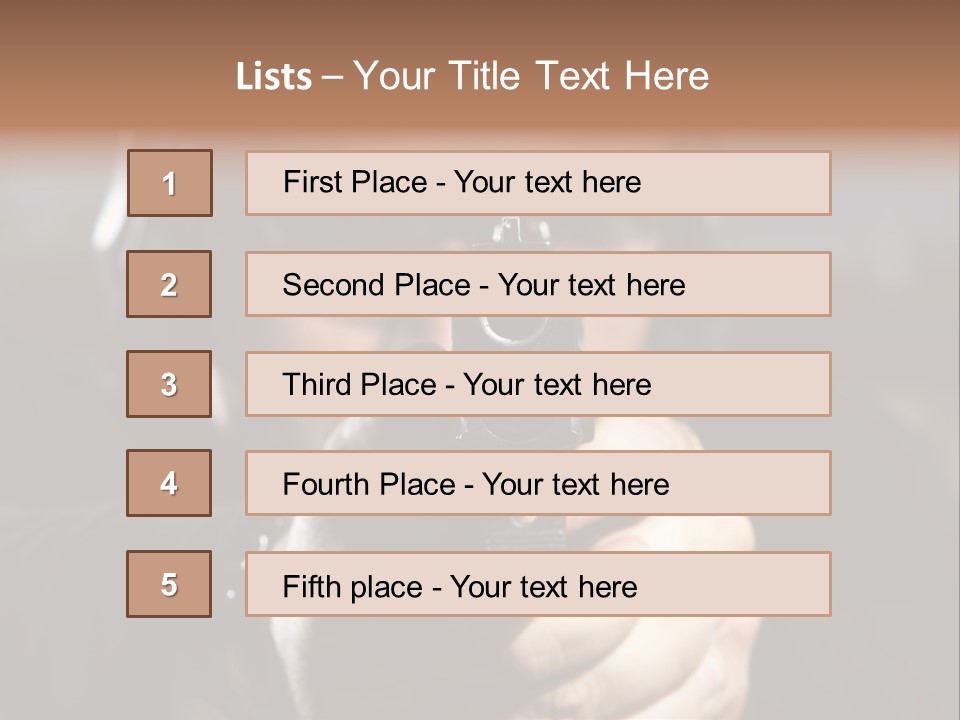Click the word First in list item one
Screen dimensions: 960x720
(x=304, y=182)
